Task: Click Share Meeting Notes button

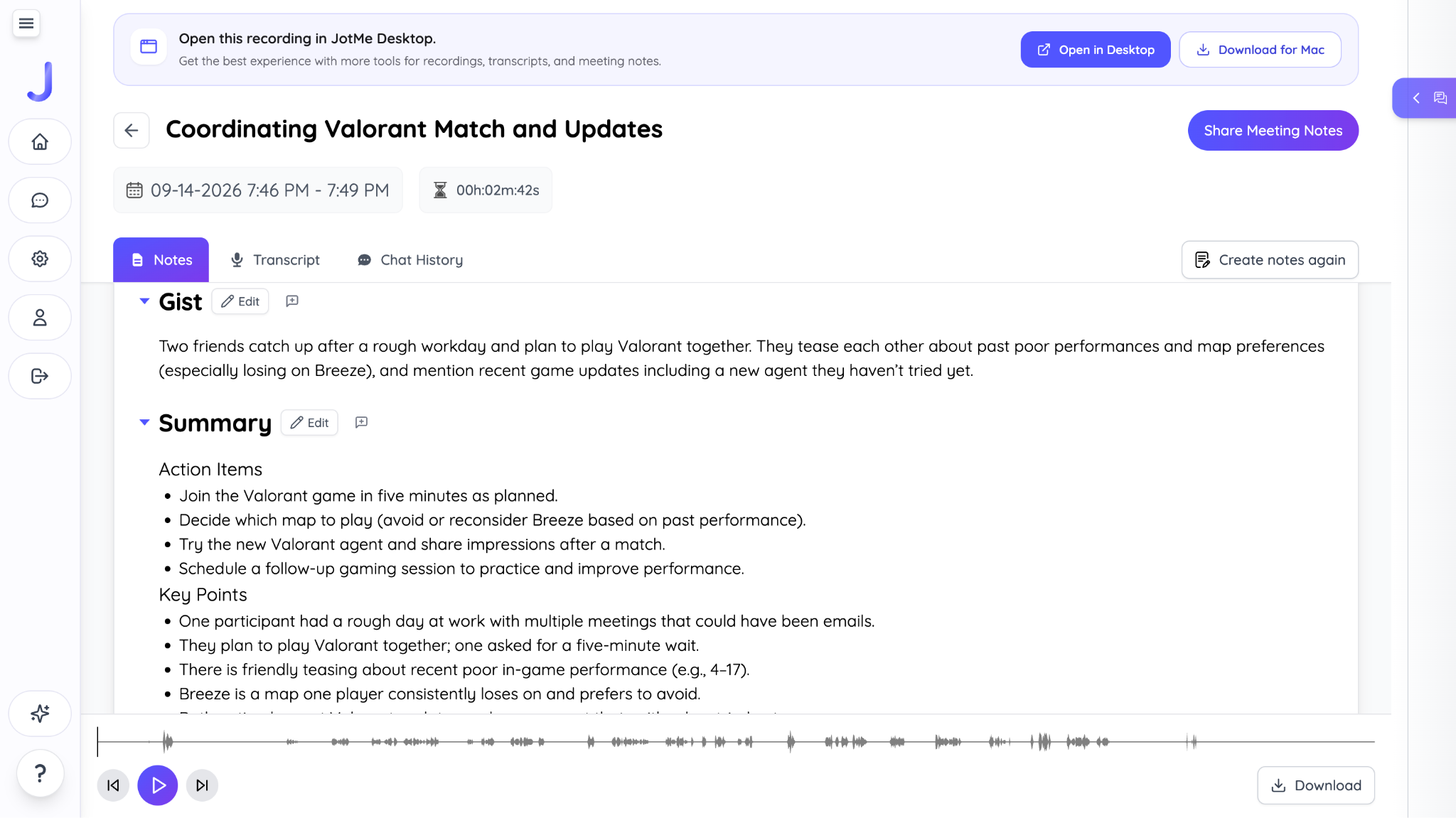Action: [x=1273, y=131]
